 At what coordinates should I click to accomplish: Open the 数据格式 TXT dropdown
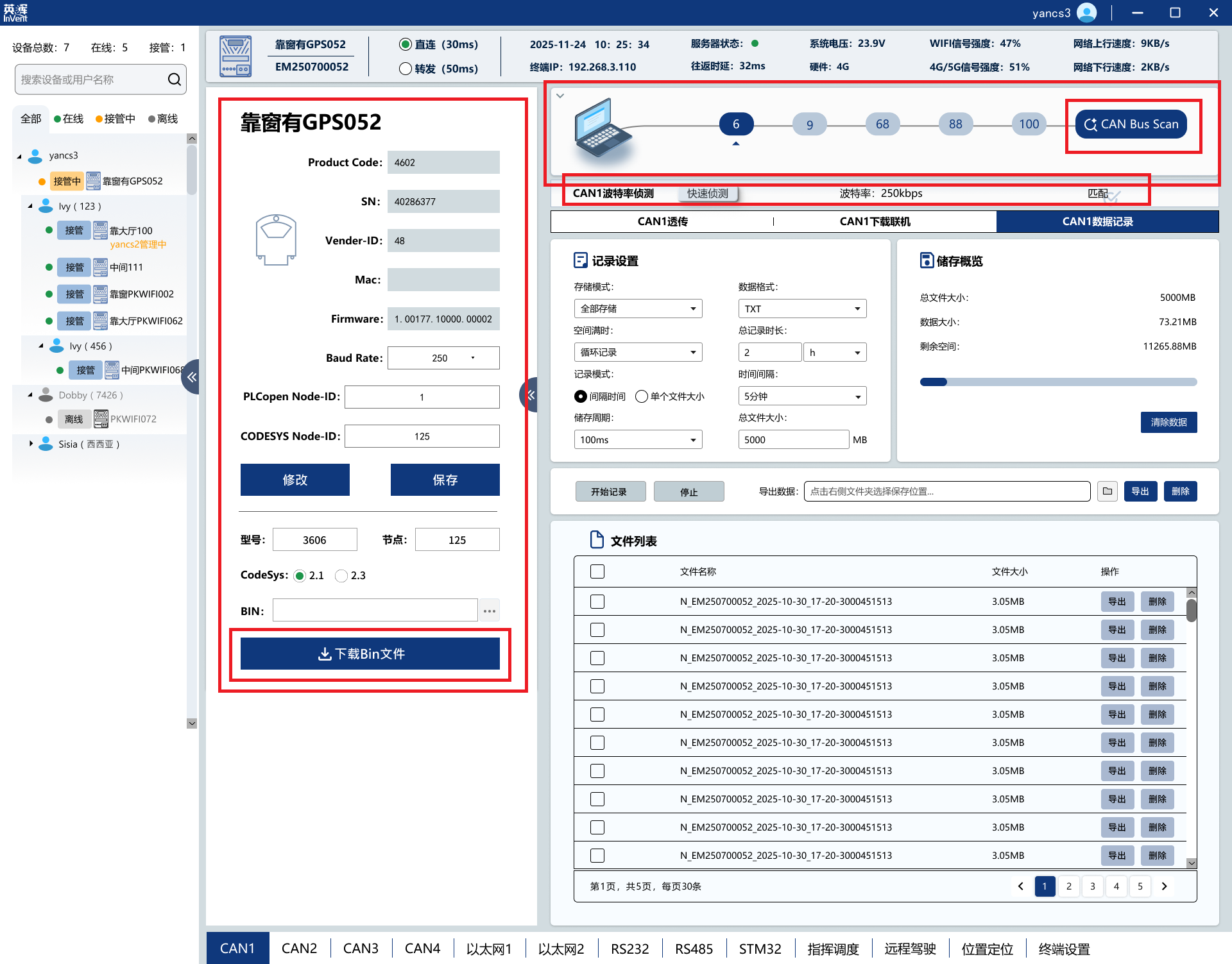pos(802,309)
